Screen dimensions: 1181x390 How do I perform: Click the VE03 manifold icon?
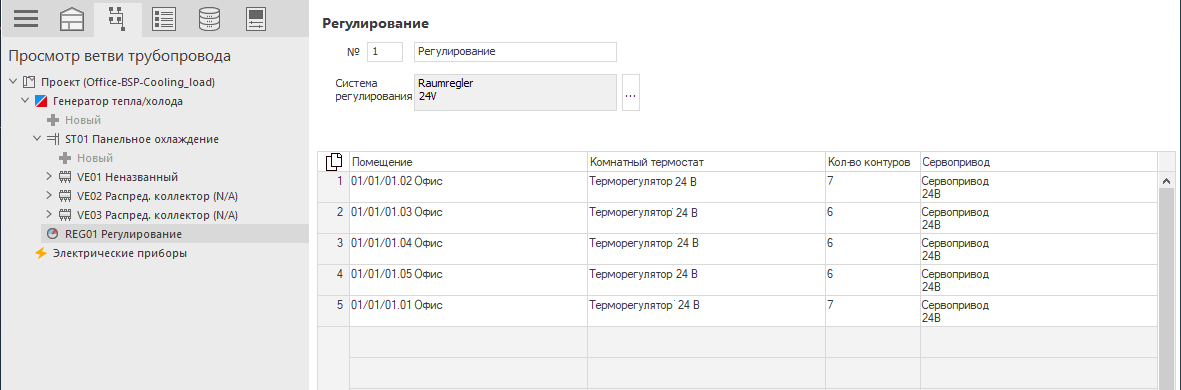[x=66, y=215]
